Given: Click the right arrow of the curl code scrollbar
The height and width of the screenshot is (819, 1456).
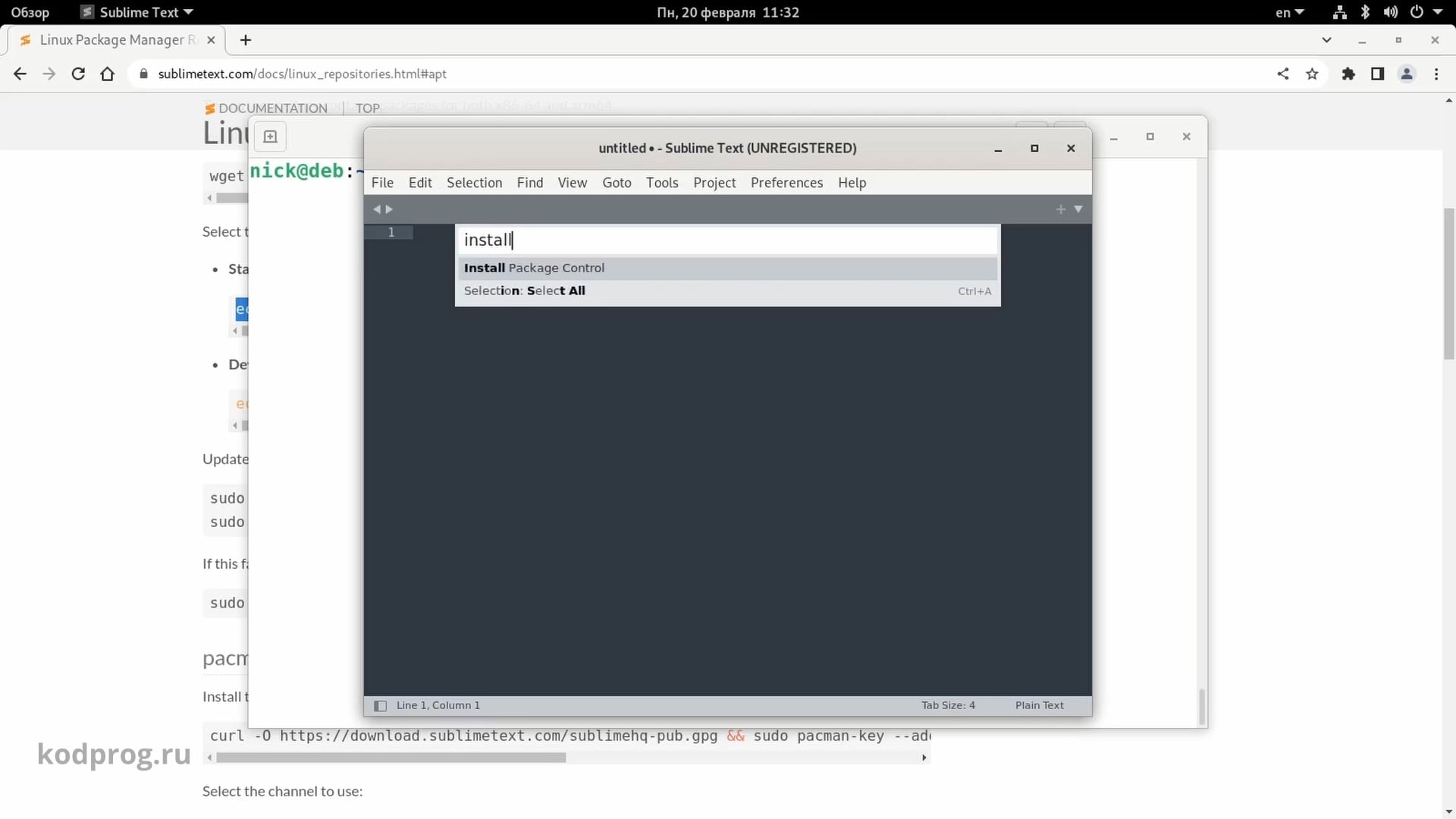Looking at the screenshot, I should [924, 758].
